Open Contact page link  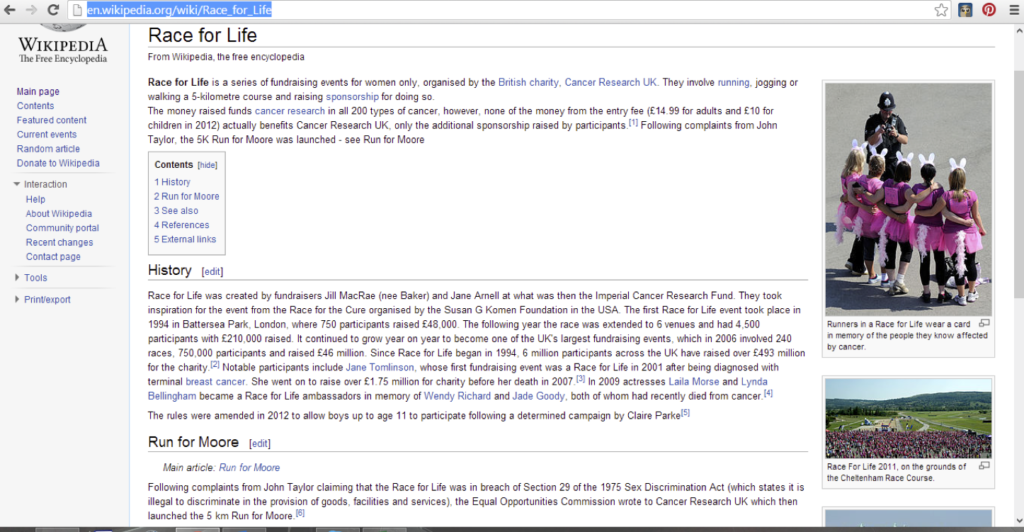coord(54,257)
